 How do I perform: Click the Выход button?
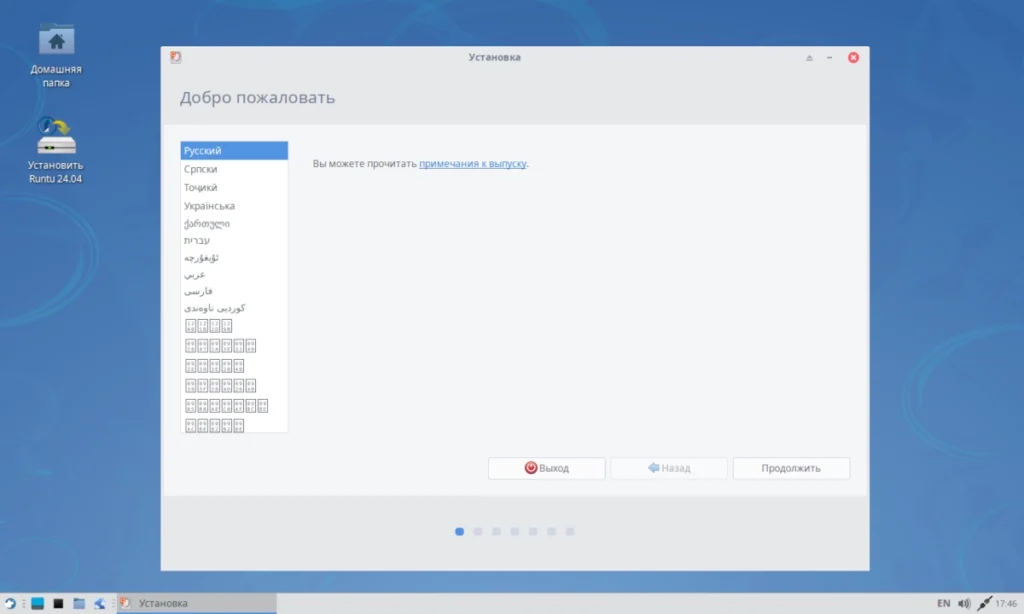547,468
